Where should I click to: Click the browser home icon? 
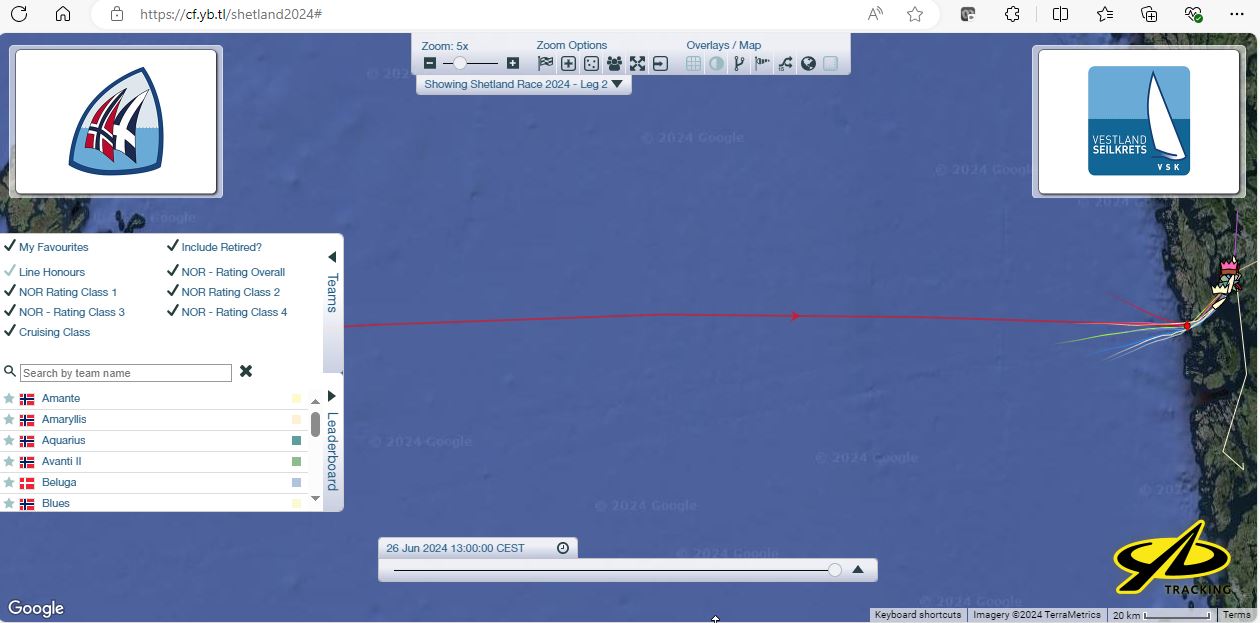[x=63, y=14]
